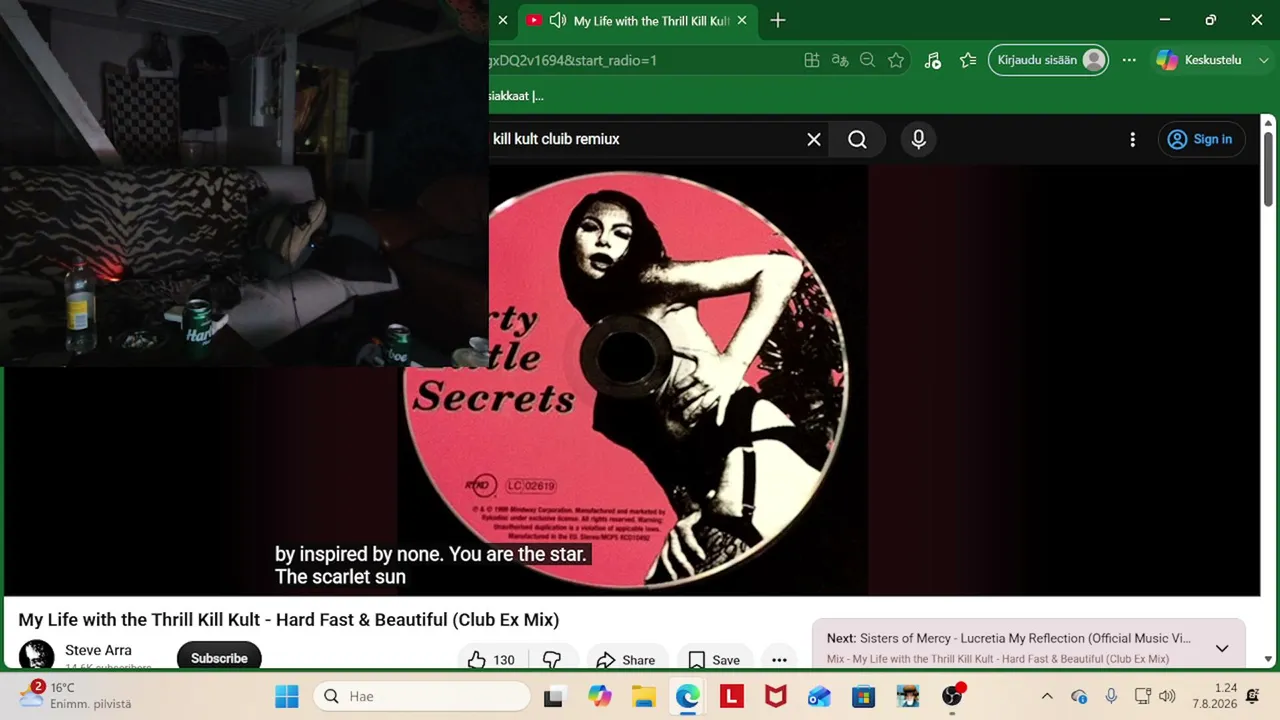Open the weather widget on the taskbar
Viewport: 1280px width, 720px height.
pyautogui.click(x=76, y=695)
